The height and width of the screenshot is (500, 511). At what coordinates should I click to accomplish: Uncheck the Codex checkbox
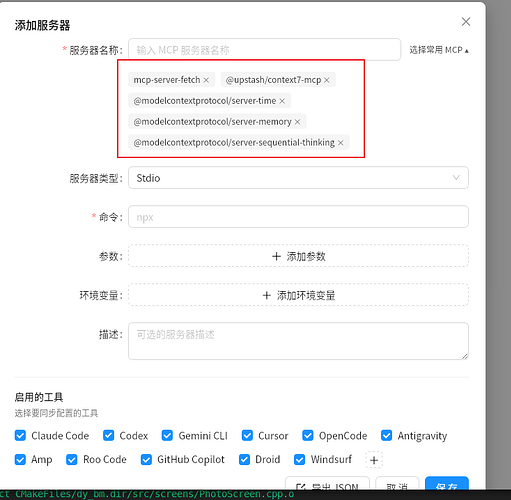click(x=109, y=435)
